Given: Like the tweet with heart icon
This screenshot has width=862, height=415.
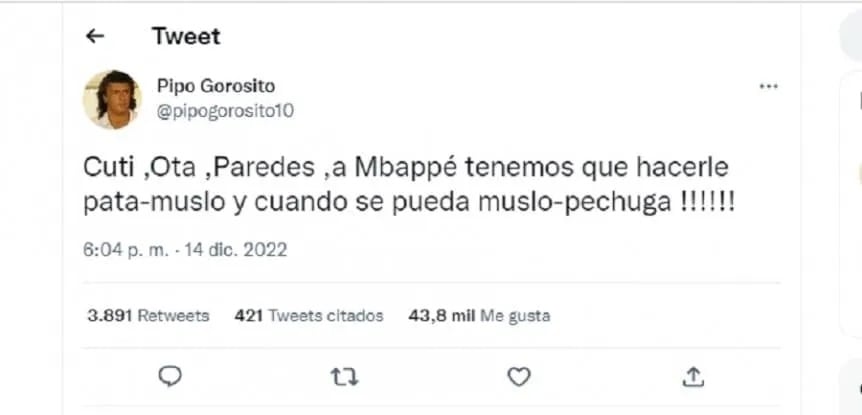Looking at the screenshot, I should 518,377.
